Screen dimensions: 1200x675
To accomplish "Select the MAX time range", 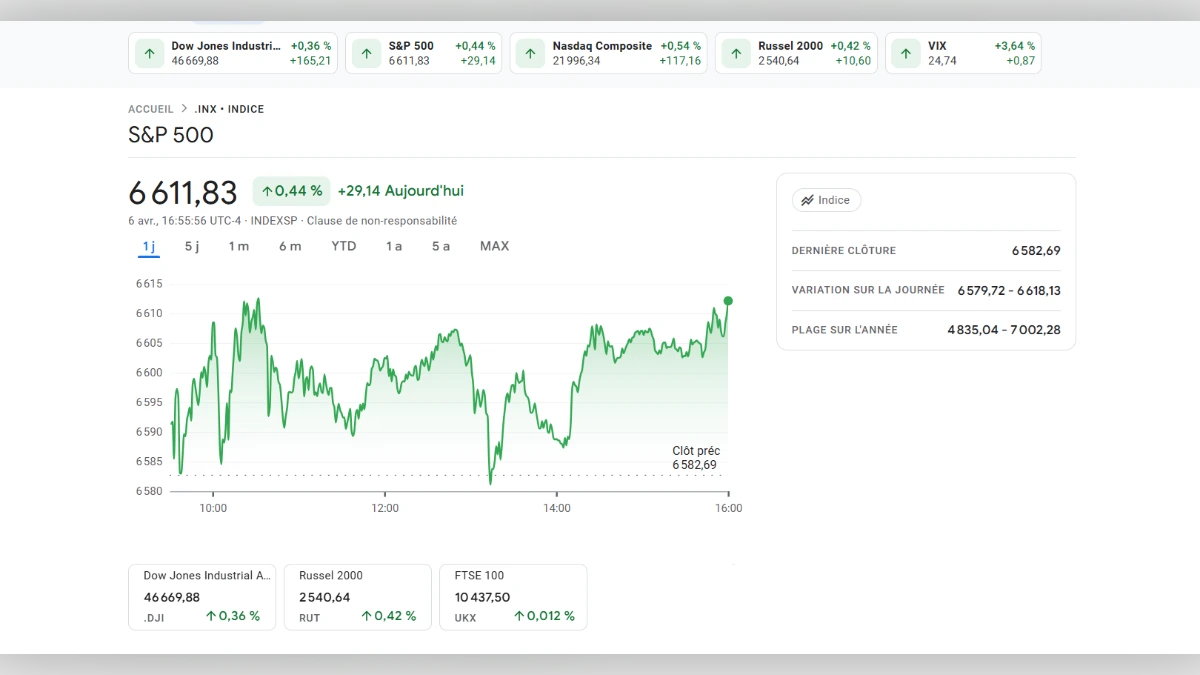I will click(494, 245).
